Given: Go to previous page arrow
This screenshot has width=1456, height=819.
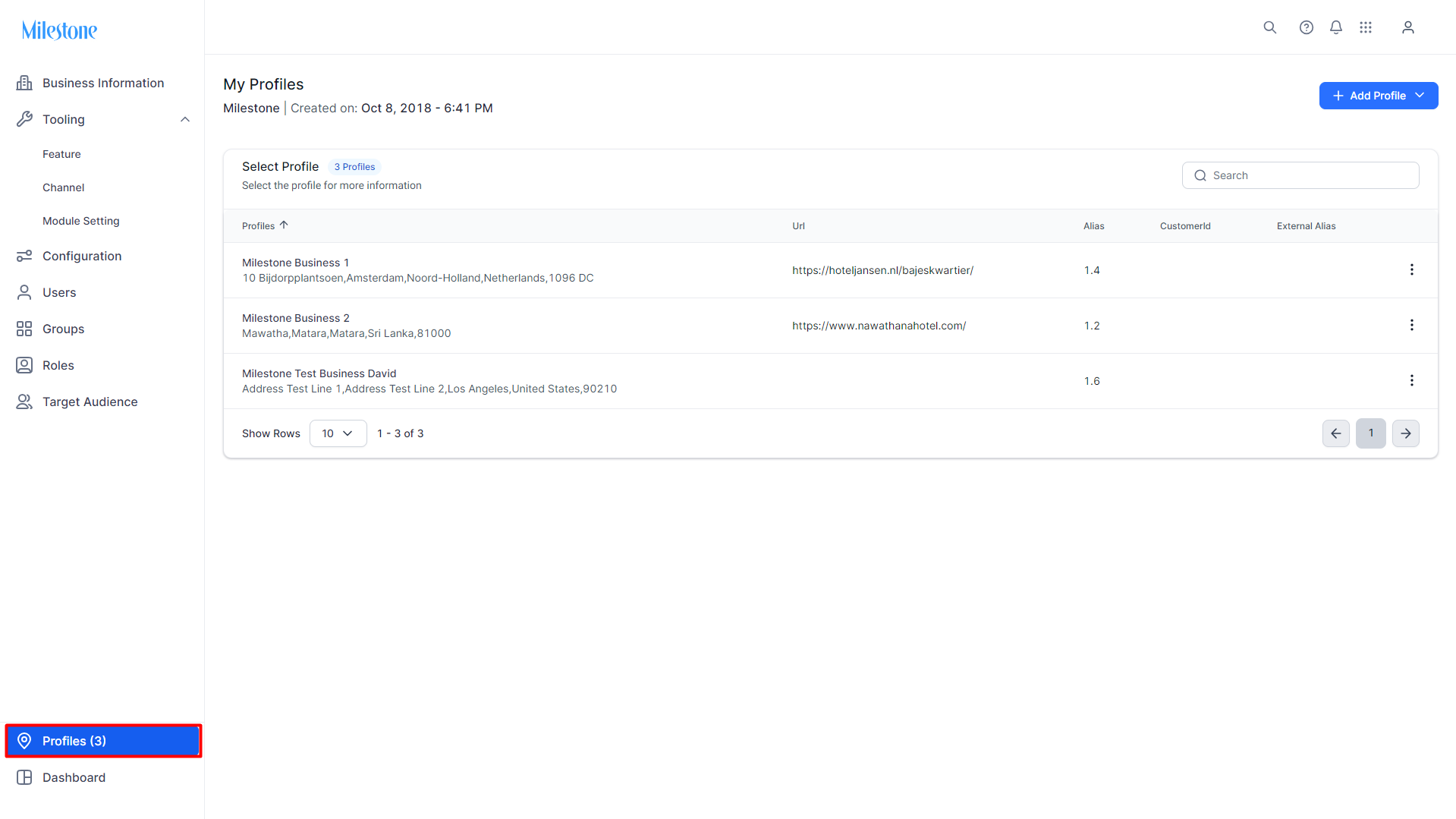Looking at the screenshot, I should point(1335,433).
